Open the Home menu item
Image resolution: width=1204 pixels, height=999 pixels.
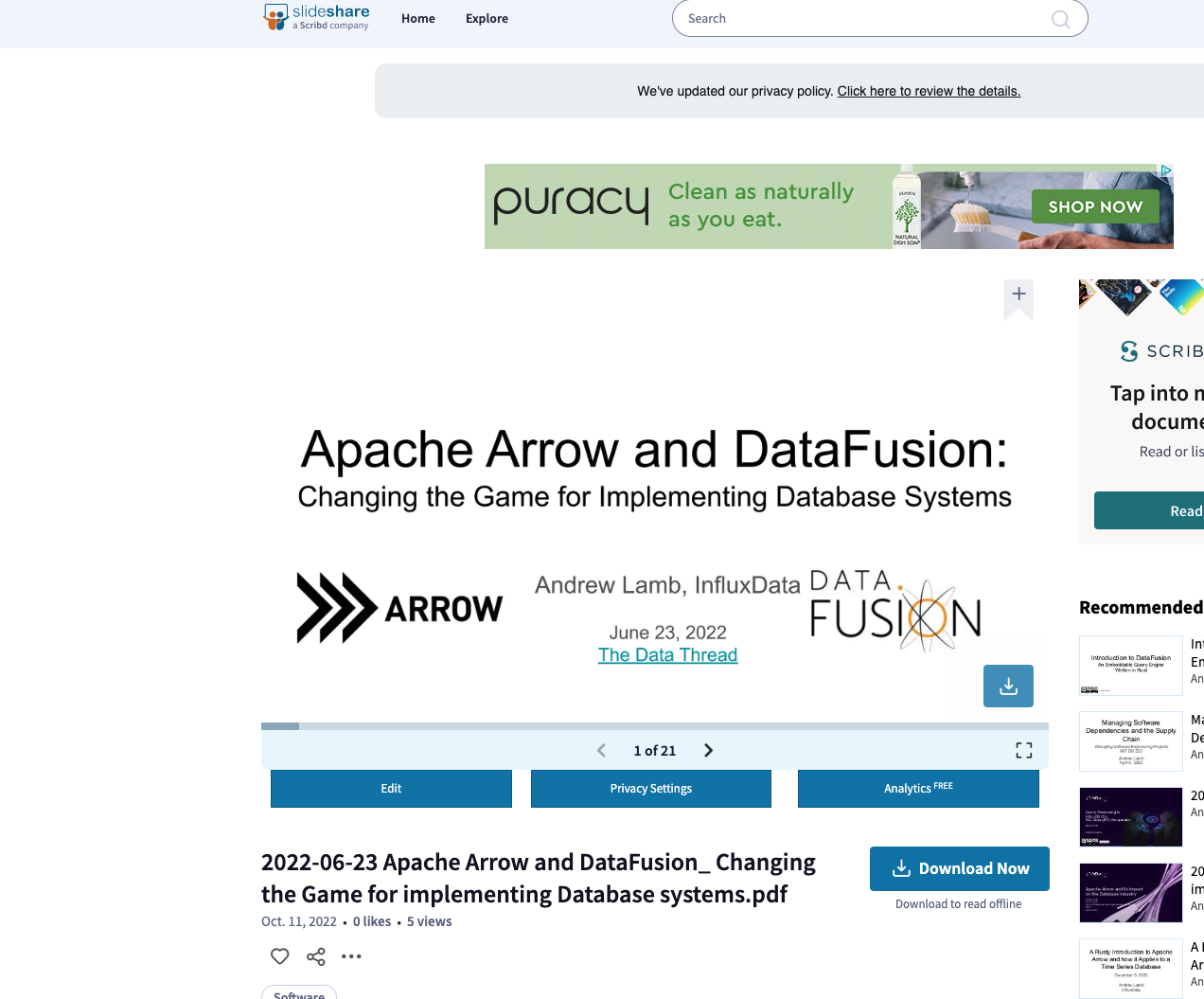pos(418,18)
